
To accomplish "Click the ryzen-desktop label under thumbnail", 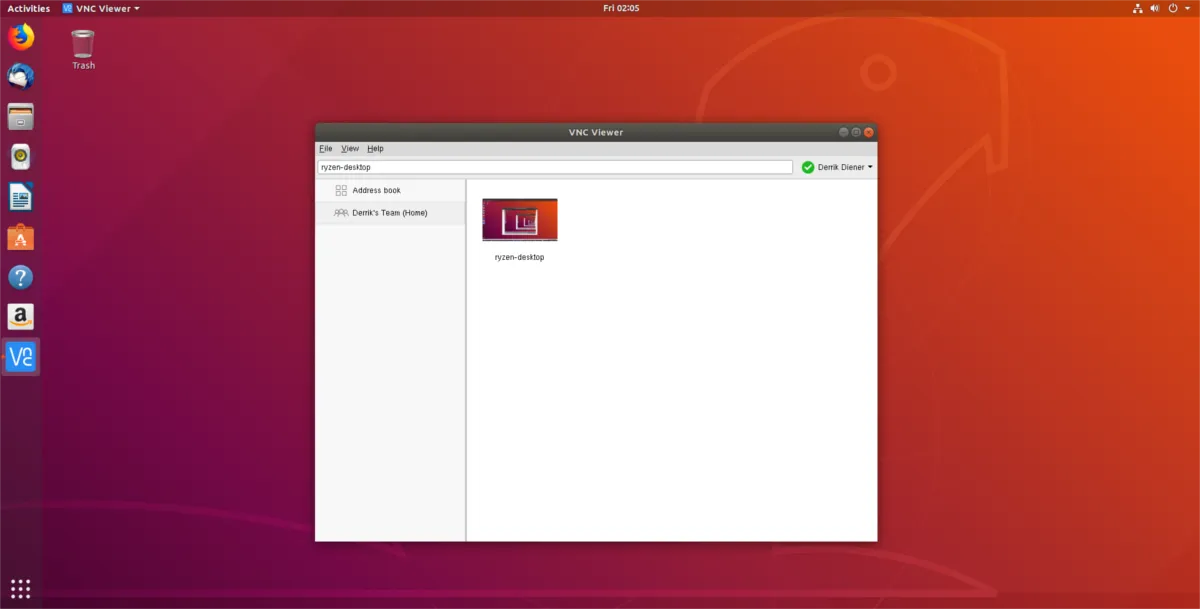I will point(520,257).
